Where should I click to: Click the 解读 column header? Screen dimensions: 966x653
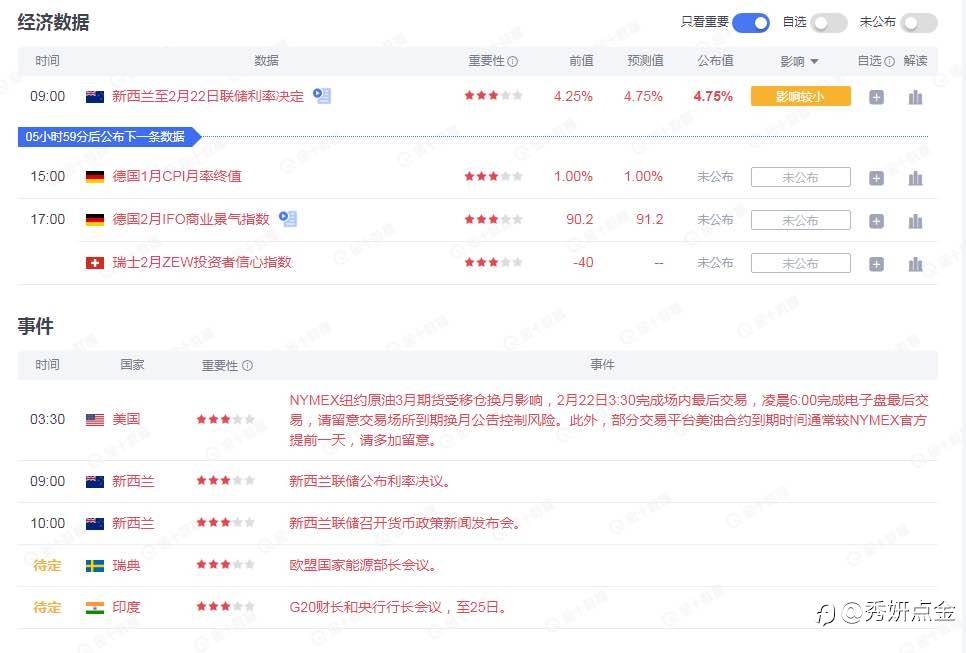pyautogui.click(x=915, y=60)
